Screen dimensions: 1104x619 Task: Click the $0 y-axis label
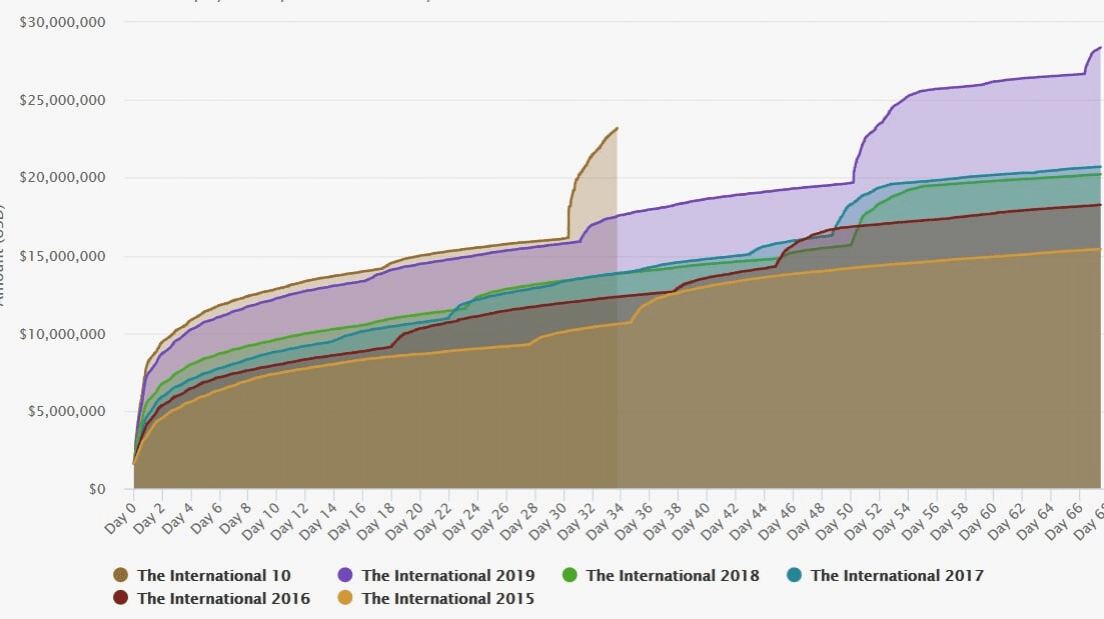coord(96,490)
